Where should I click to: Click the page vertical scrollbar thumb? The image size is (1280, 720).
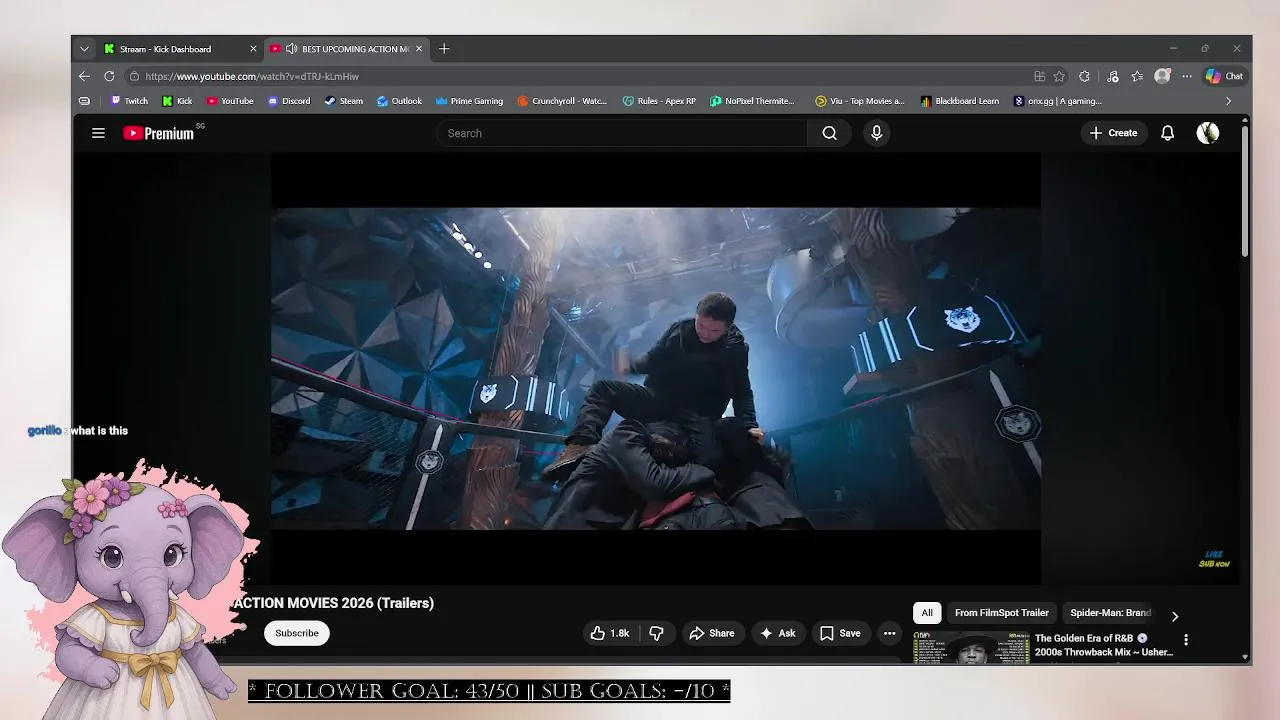point(1245,190)
